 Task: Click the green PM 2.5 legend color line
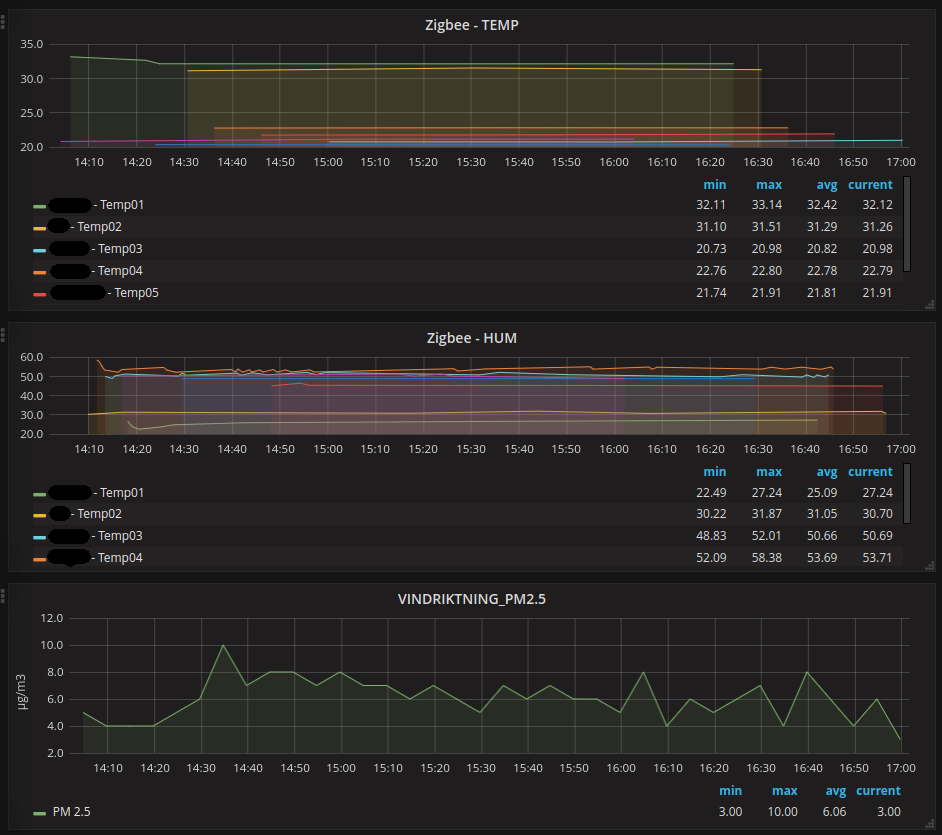pyautogui.click(x=40, y=813)
